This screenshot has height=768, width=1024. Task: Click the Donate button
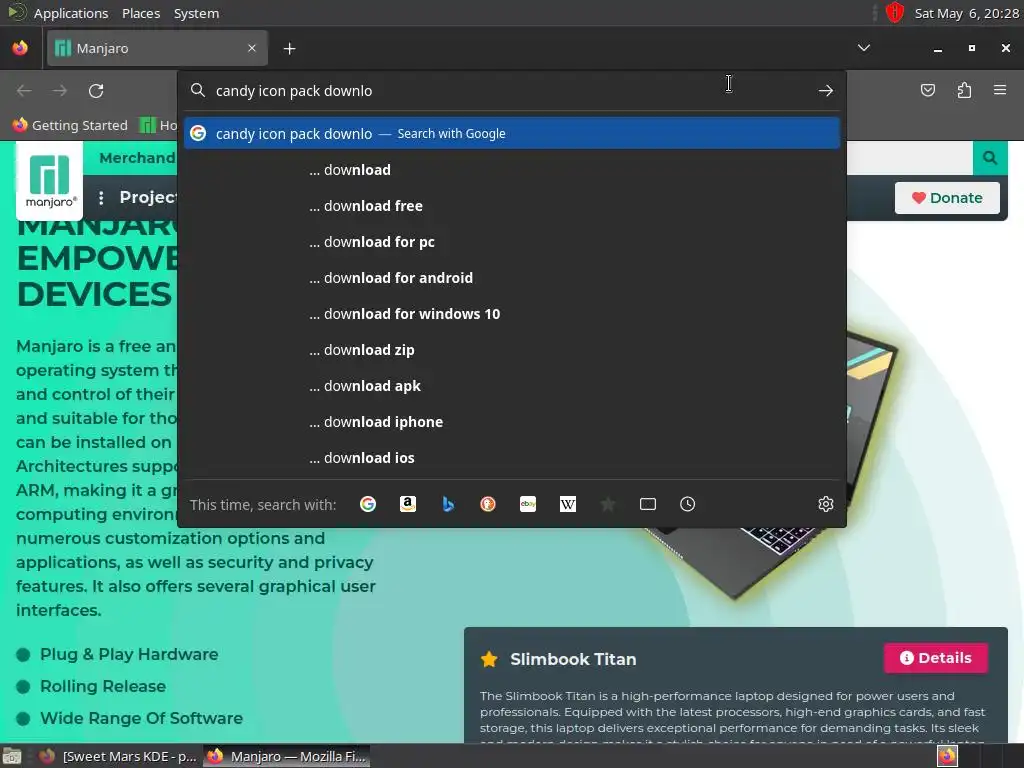947,198
